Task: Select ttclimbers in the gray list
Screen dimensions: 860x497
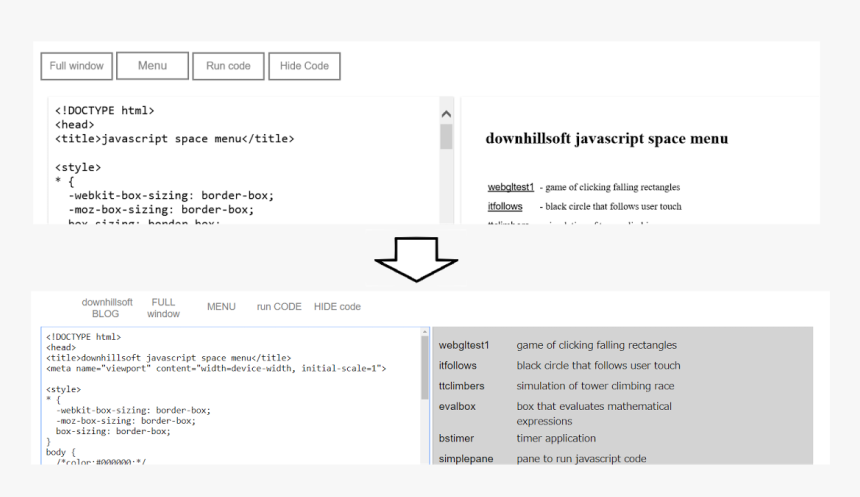Action: pos(460,386)
